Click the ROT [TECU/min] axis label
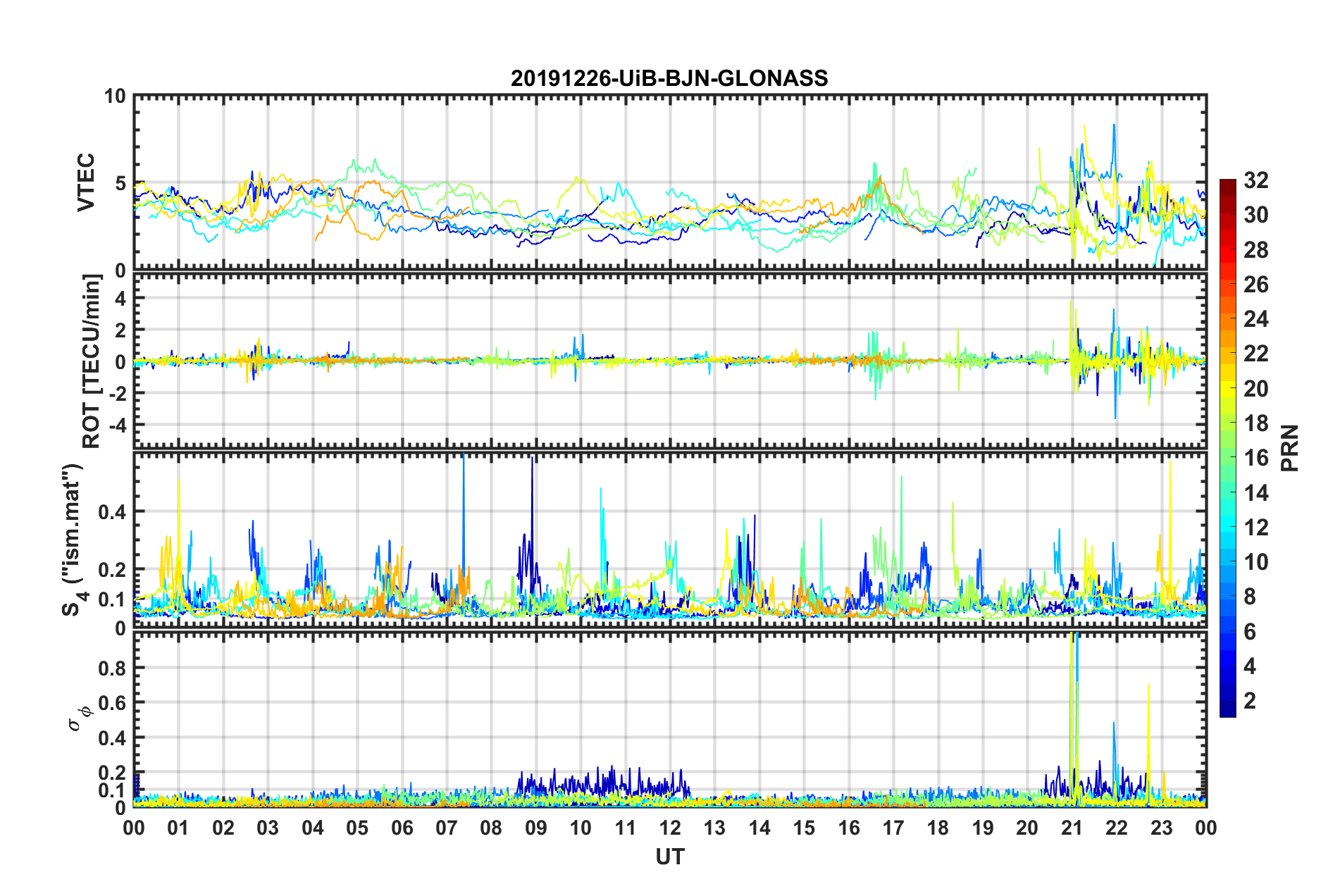This screenshot has height=896, width=1340. [92, 361]
